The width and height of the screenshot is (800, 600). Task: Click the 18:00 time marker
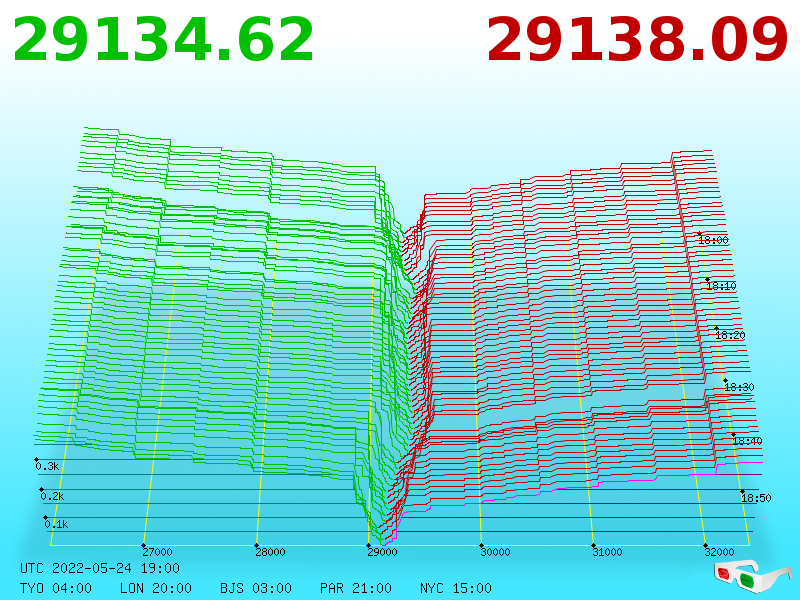pyautogui.click(x=713, y=240)
